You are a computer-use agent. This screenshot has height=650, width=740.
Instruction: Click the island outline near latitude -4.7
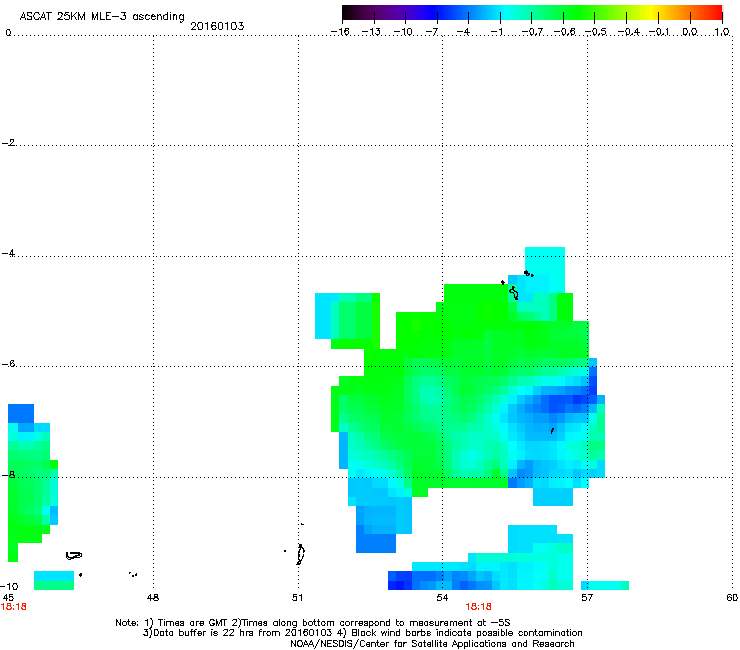click(x=514, y=293)
